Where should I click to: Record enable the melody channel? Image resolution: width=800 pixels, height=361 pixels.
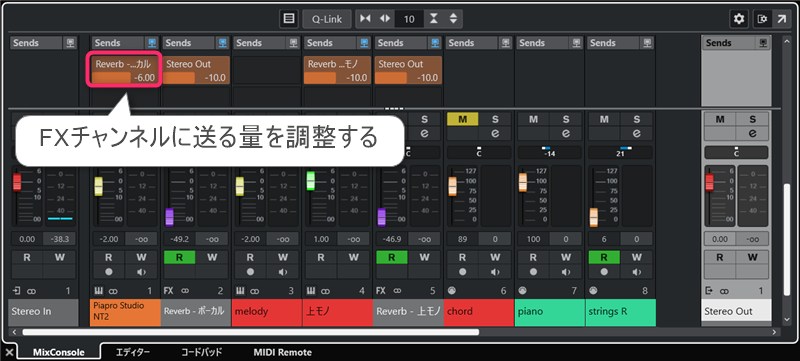(x=250, y=272)
